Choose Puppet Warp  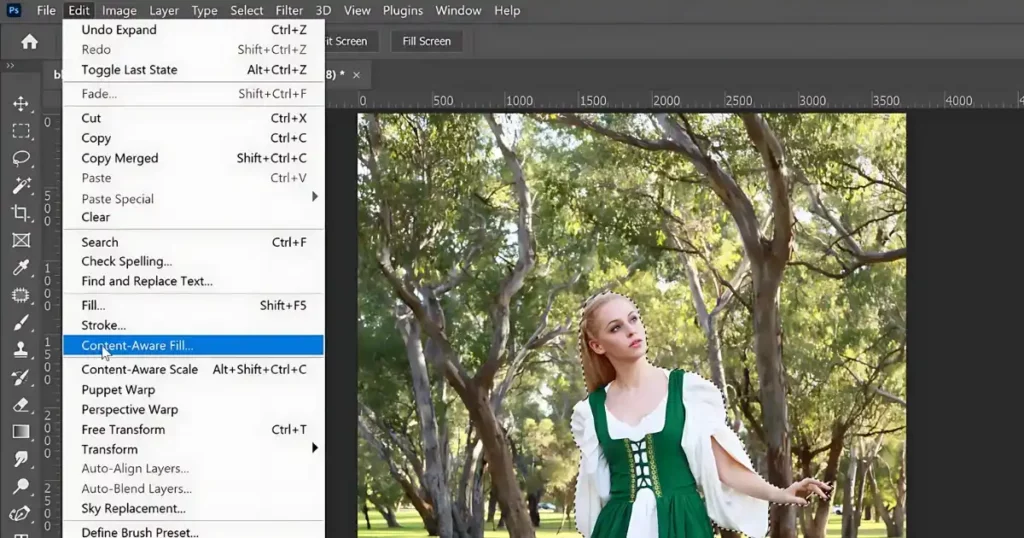pos(193,390)
